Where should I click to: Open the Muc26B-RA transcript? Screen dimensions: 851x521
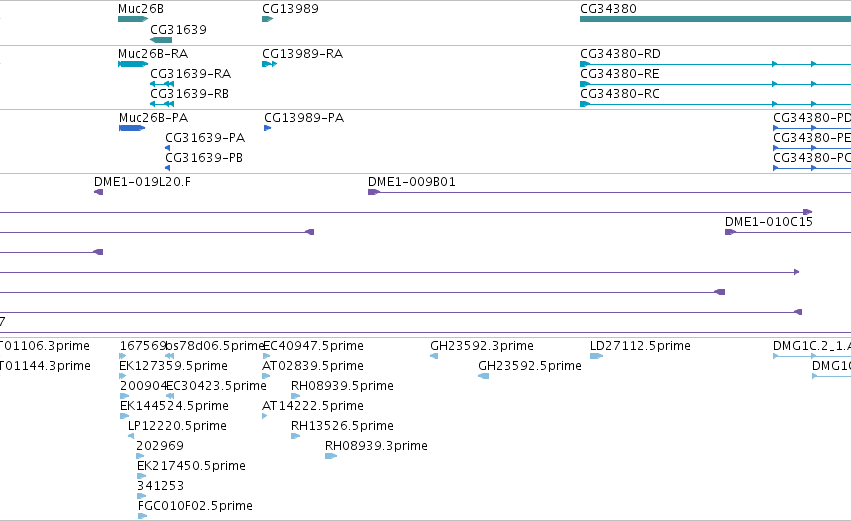133,64
